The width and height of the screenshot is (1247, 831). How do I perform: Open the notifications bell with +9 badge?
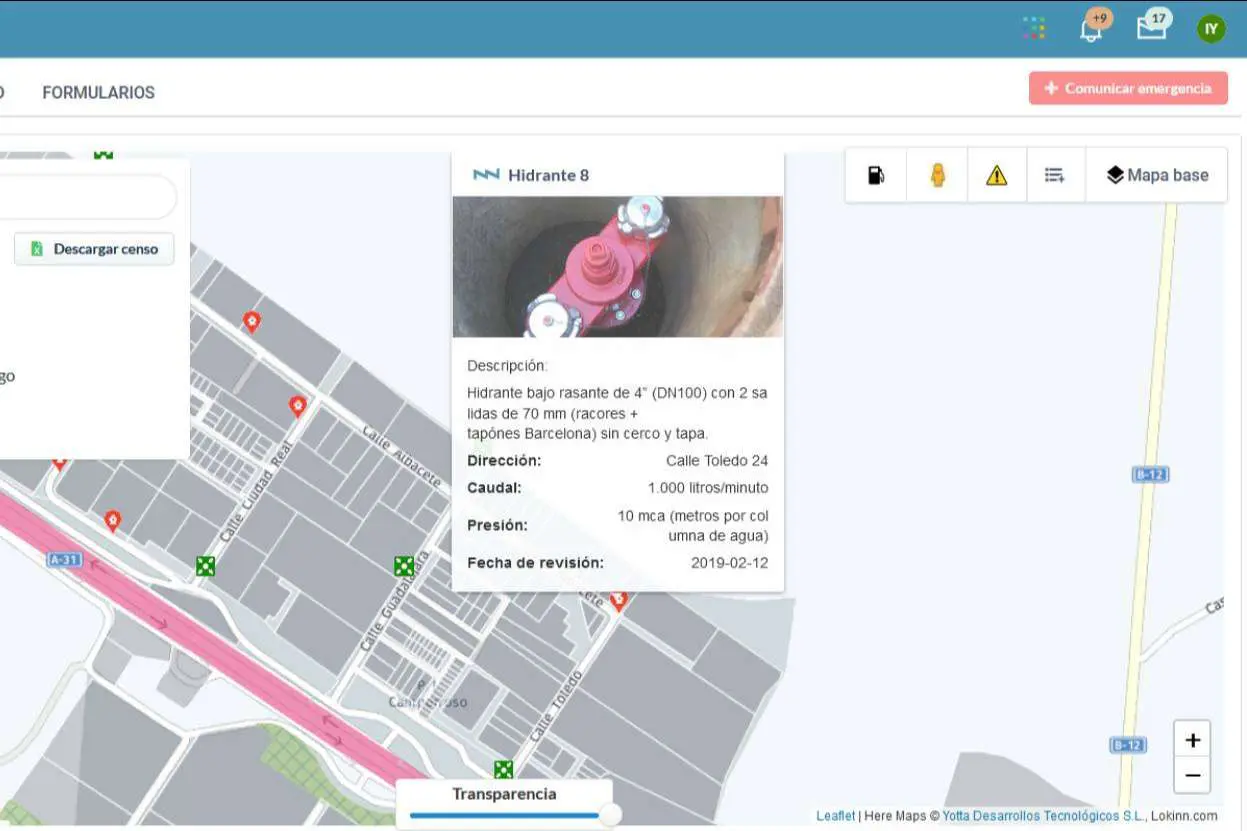click(x=1091, y=28)
